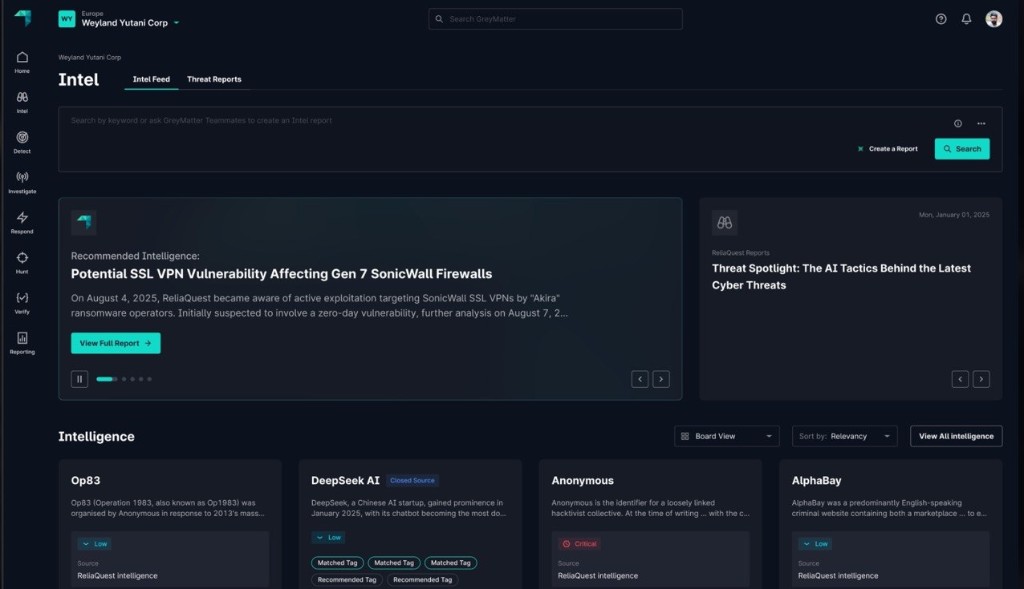Expand the Low severity dropdown on DeepSeek AI card

tap(328, 537)
